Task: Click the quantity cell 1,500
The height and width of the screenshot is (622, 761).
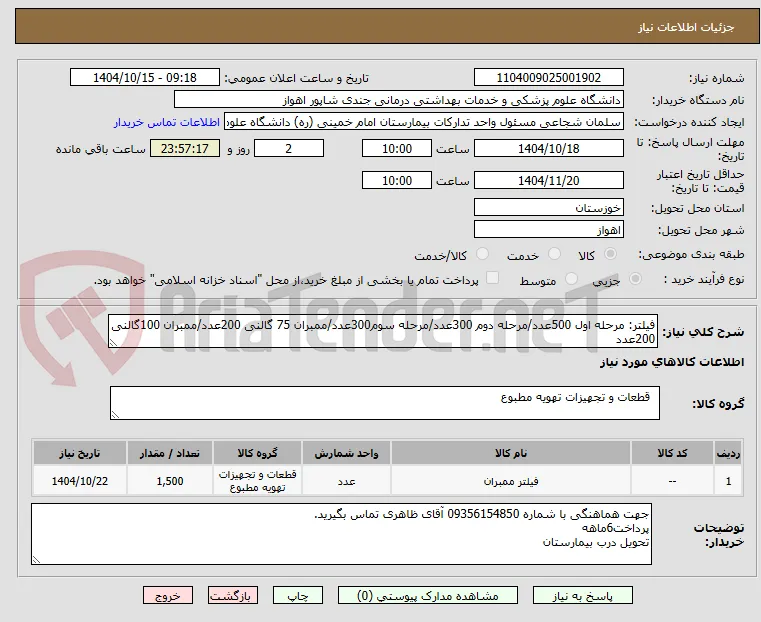Action: pyautogui.click(x=169, y=481)
